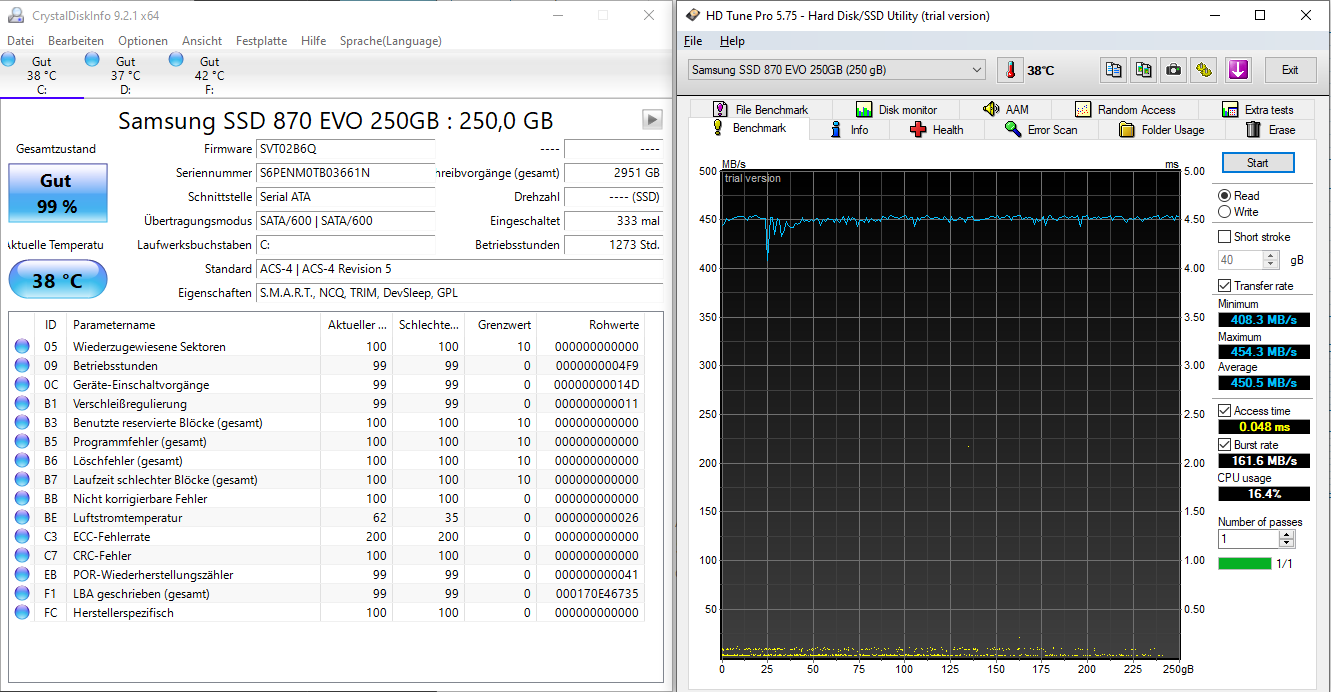Toggle the Transfer rate checkbox
The width and height of the screenshot is (1331, 692).
(x=1225, y=286)
